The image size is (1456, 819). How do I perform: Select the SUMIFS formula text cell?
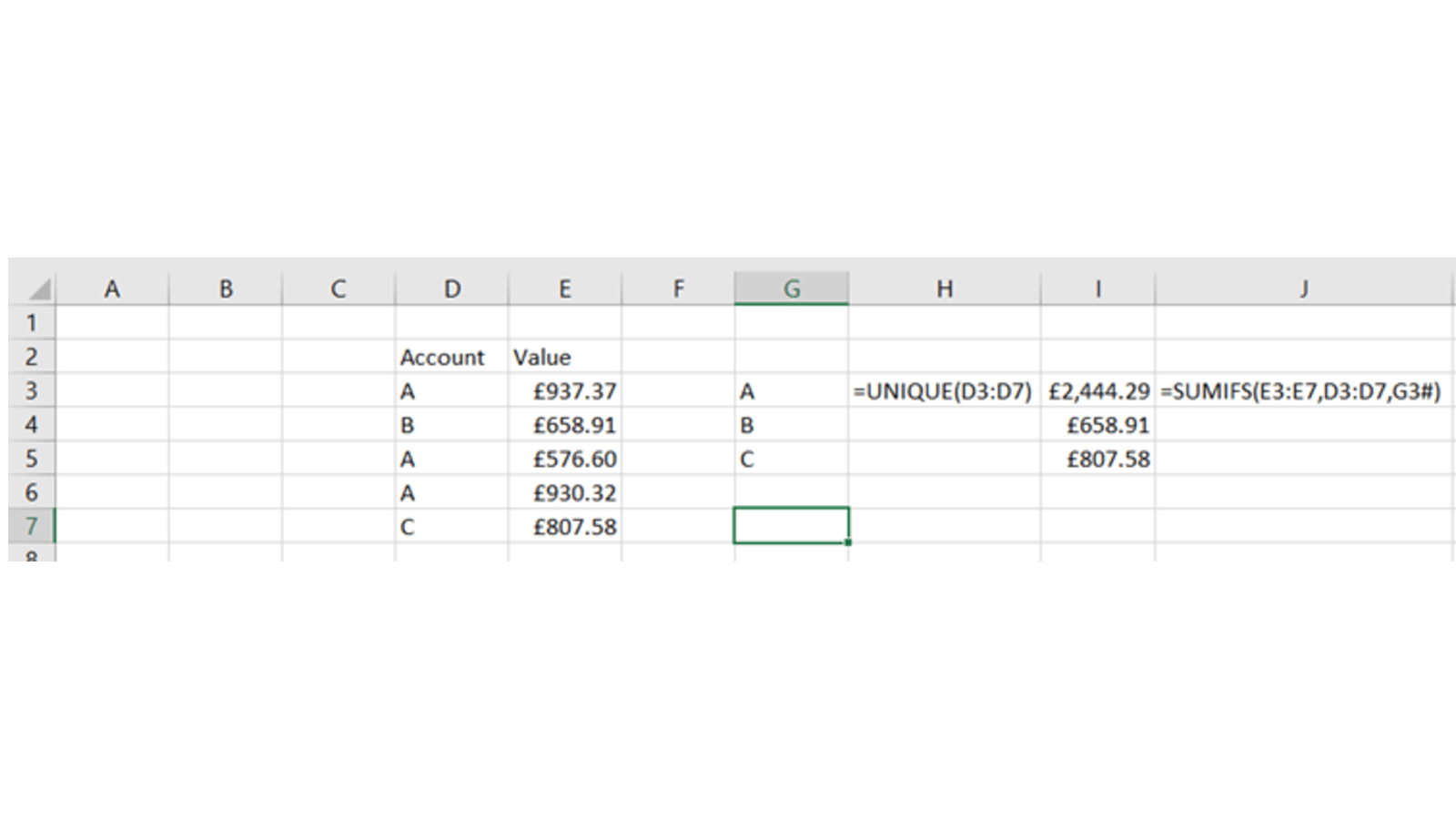coord(1301,391)
